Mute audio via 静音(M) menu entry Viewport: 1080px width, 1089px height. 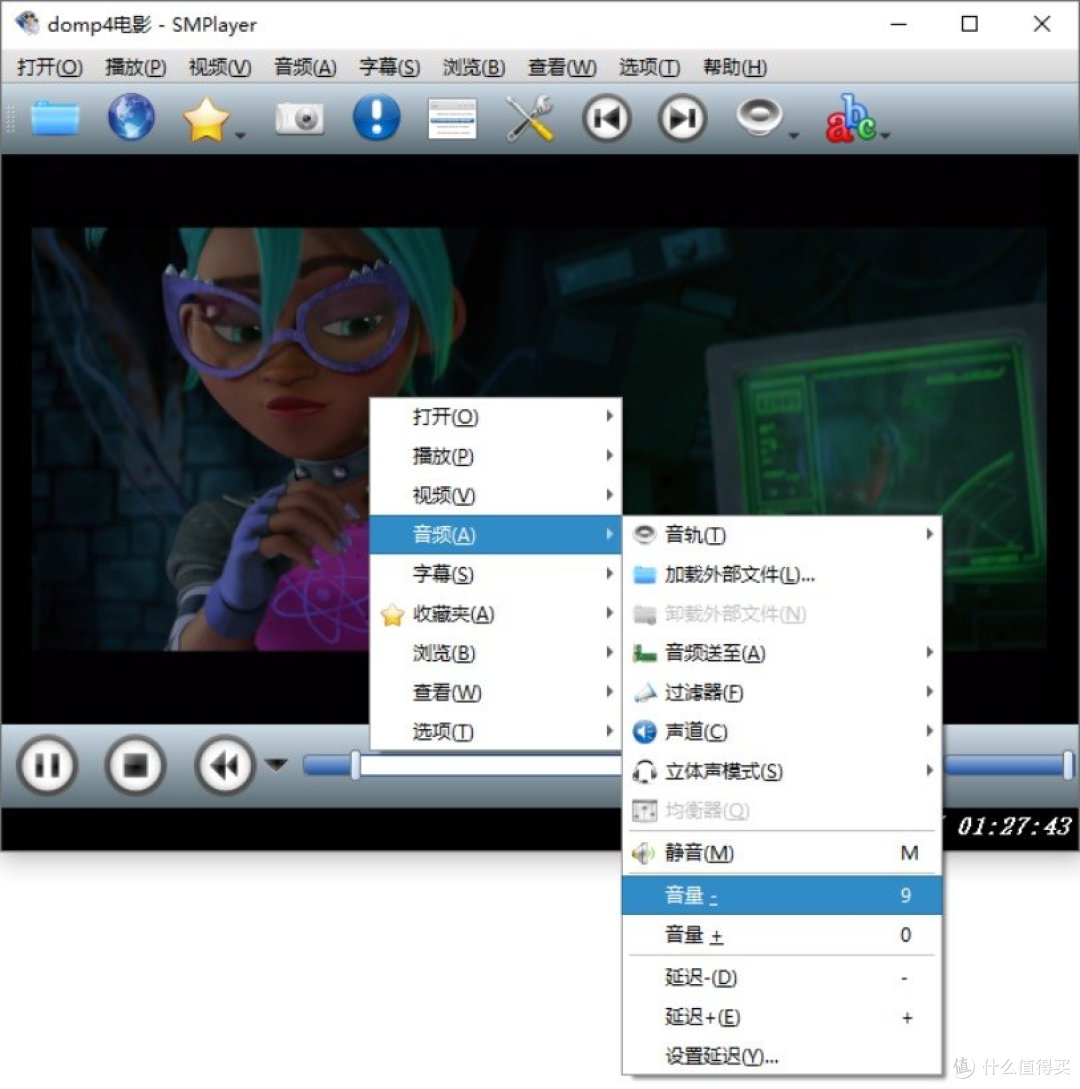click(700, 853)
